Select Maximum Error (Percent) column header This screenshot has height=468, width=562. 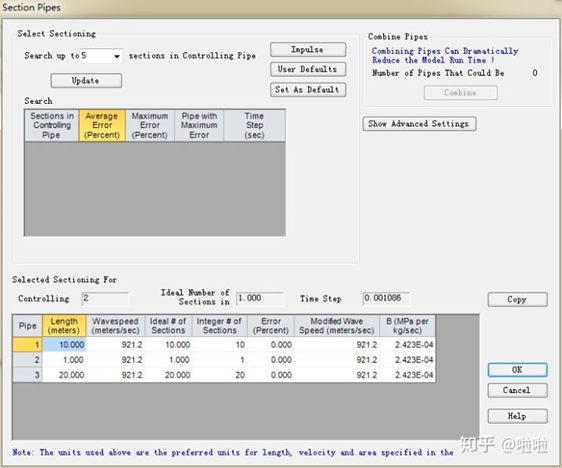click(x=150, y=125)
